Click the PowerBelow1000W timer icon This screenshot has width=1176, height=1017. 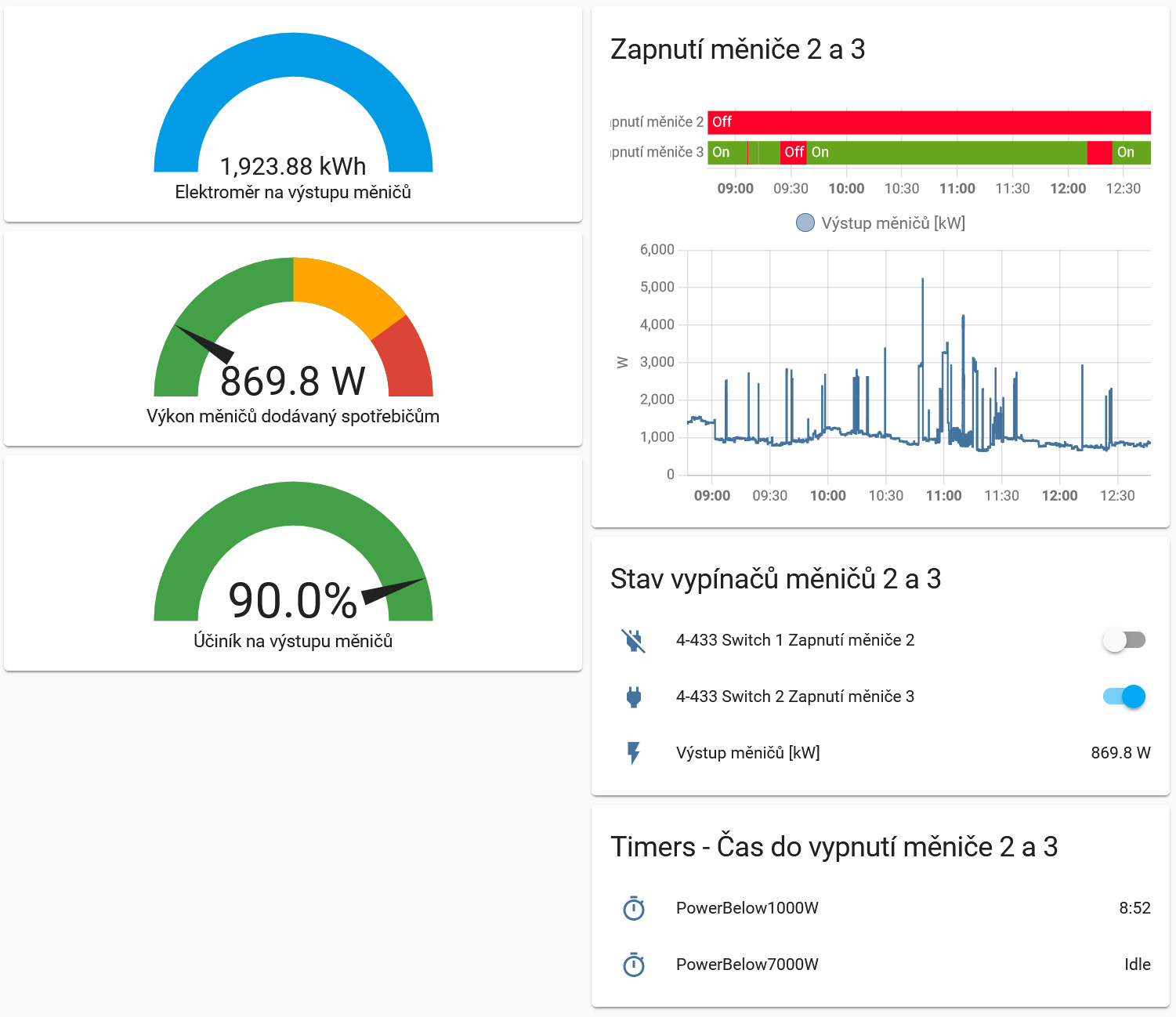pos(634,908)
